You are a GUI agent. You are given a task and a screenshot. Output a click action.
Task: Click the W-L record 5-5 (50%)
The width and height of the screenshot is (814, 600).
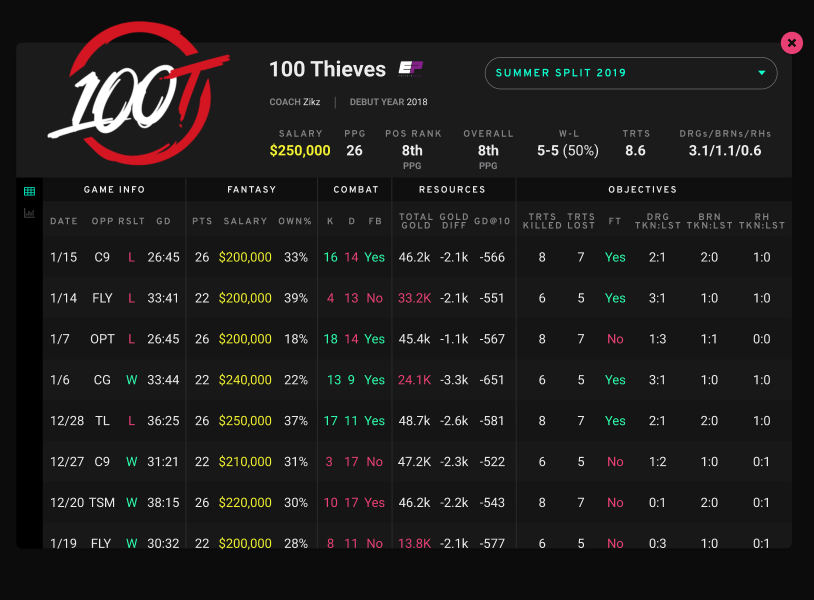pos(568,151)
